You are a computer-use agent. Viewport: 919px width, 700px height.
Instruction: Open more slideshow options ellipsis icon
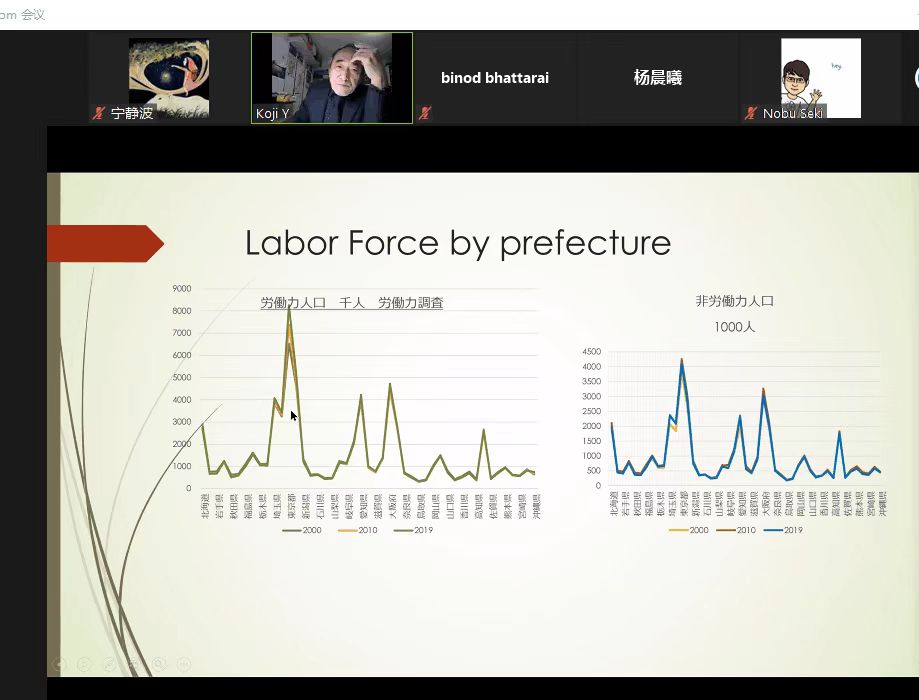185,664
